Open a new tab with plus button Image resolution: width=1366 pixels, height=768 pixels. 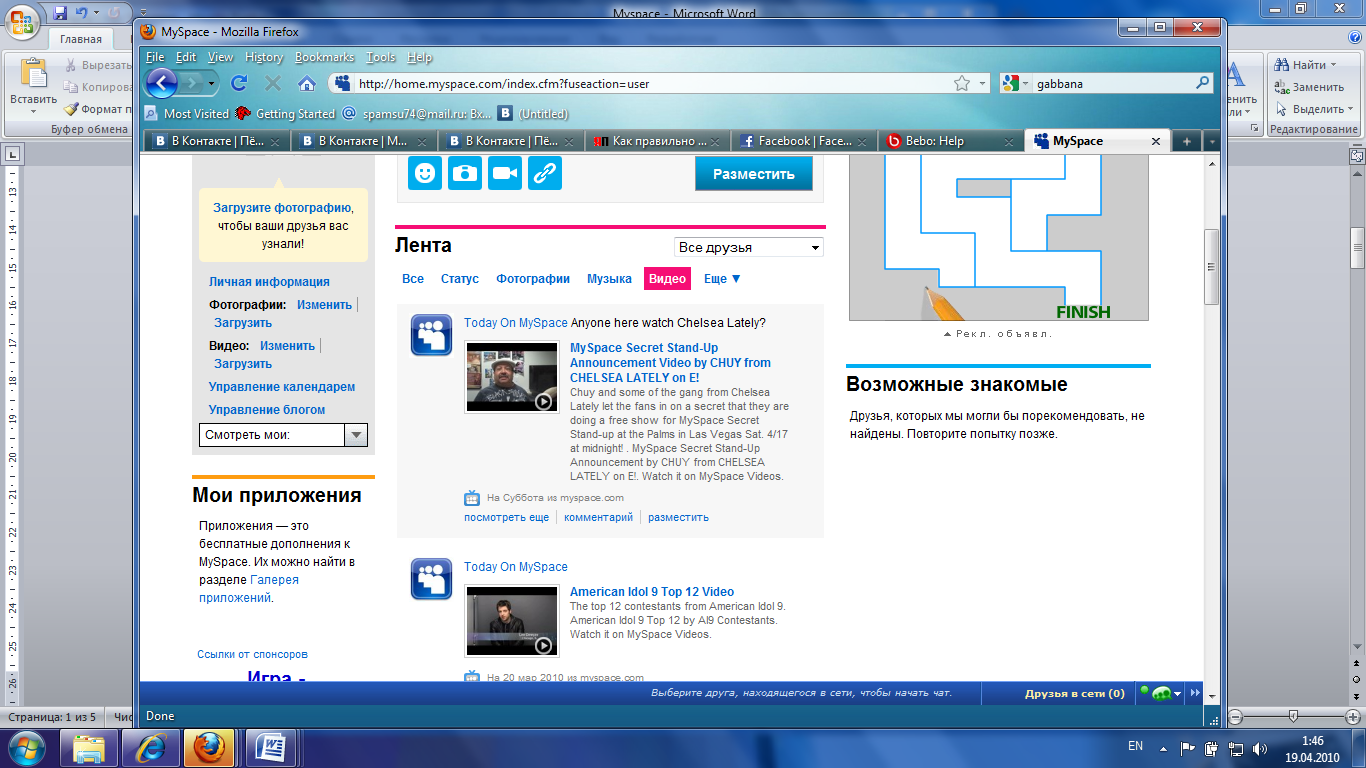pos(1187,141)
